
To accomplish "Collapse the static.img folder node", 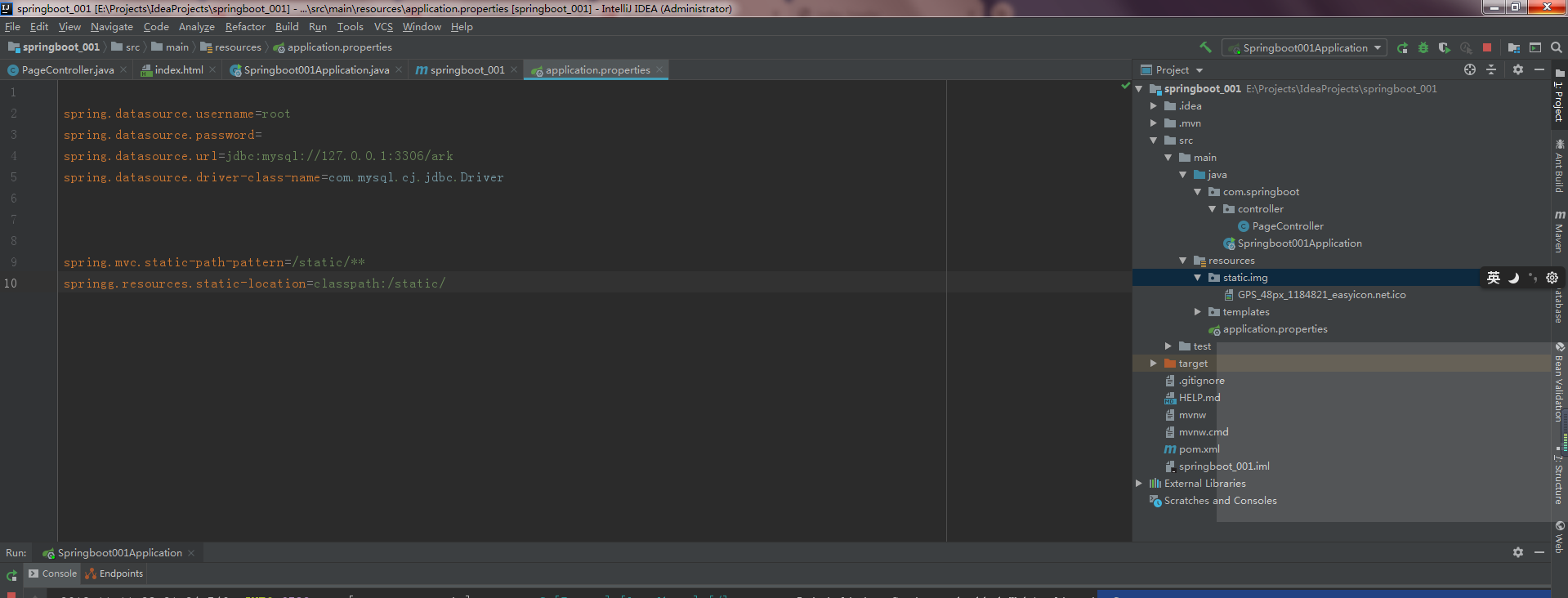I will point(1198,278).
